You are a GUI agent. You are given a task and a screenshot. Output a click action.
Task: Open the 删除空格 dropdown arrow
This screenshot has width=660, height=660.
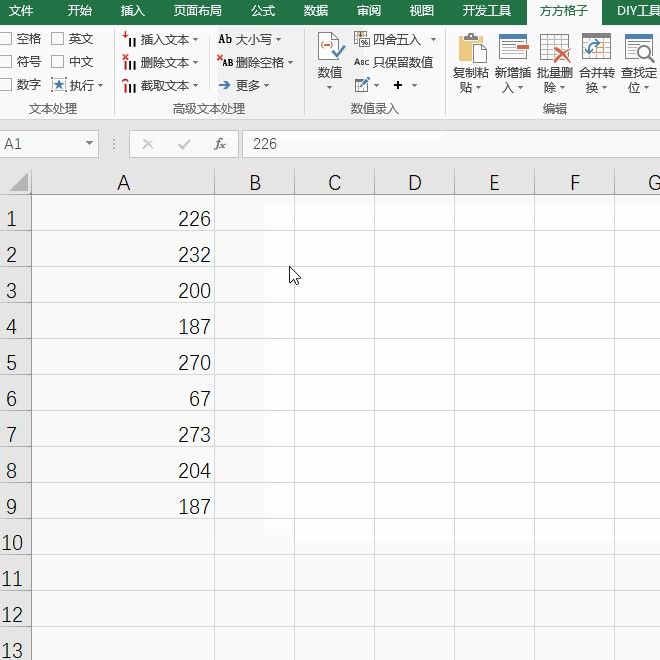point(290,63)
